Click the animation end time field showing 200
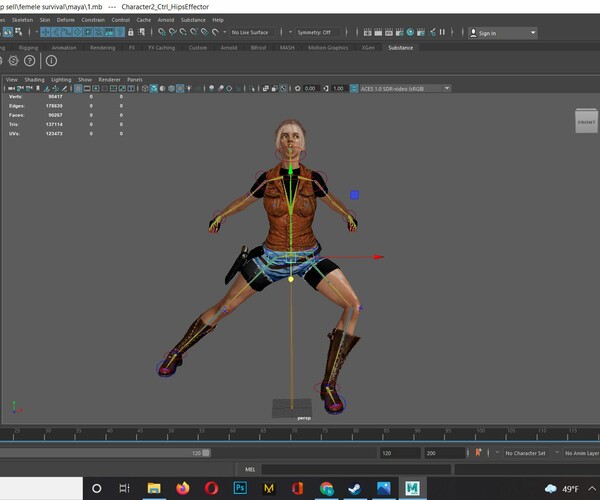Viewport: 600px width, 500px height. coord(445,453)
